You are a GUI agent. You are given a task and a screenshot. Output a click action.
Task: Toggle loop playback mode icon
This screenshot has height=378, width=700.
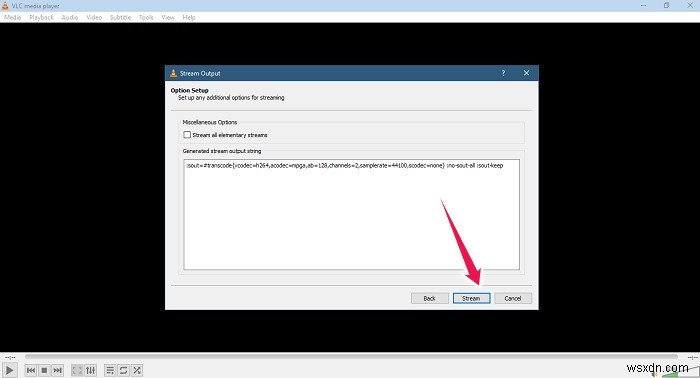[123, 370]
